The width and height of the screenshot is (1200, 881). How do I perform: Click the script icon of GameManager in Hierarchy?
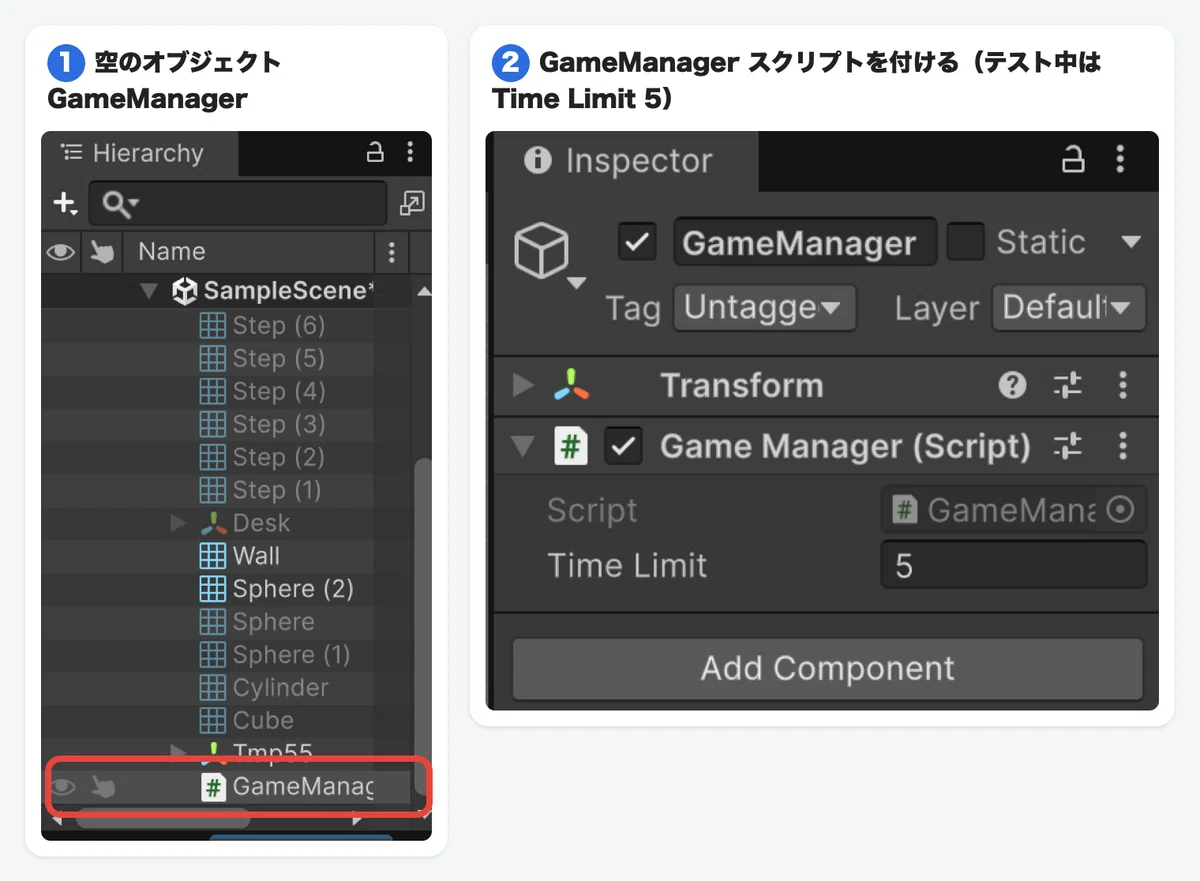(213, 787)
